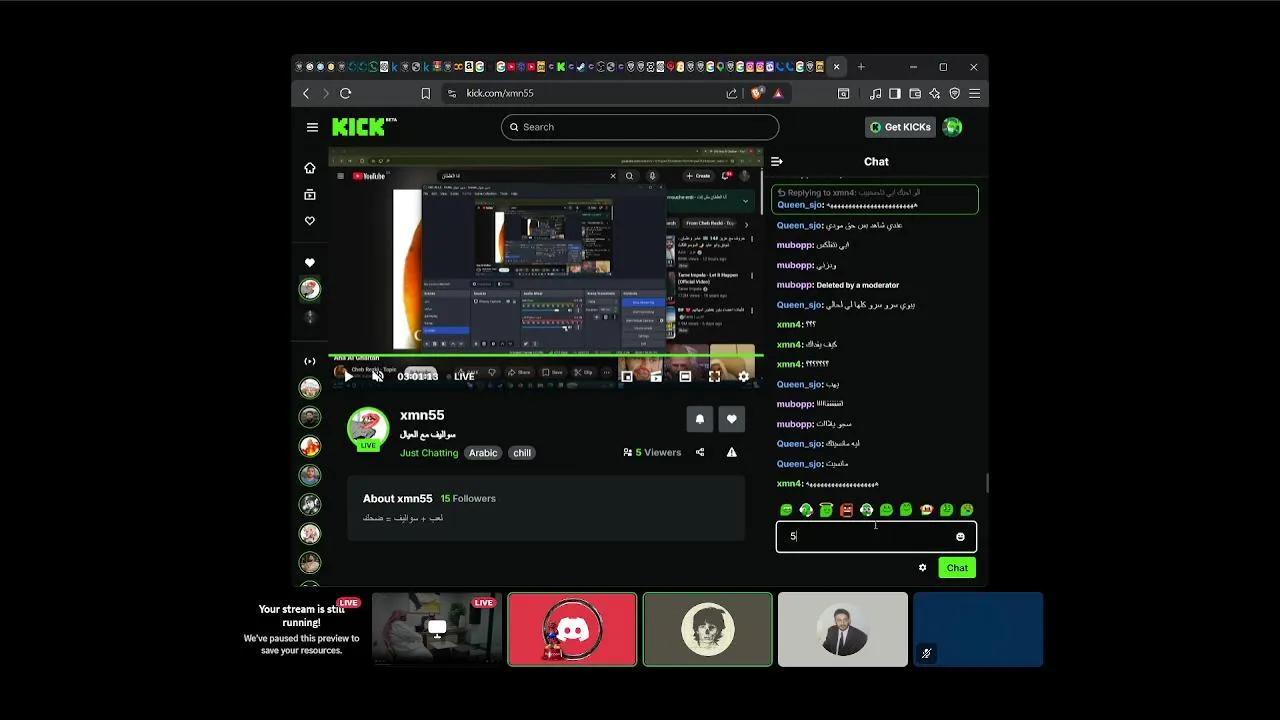Click the xmn55 channel avatar
Image resolution: width=1280 pixels, height=720 pixels.
(x=368, y=428)
